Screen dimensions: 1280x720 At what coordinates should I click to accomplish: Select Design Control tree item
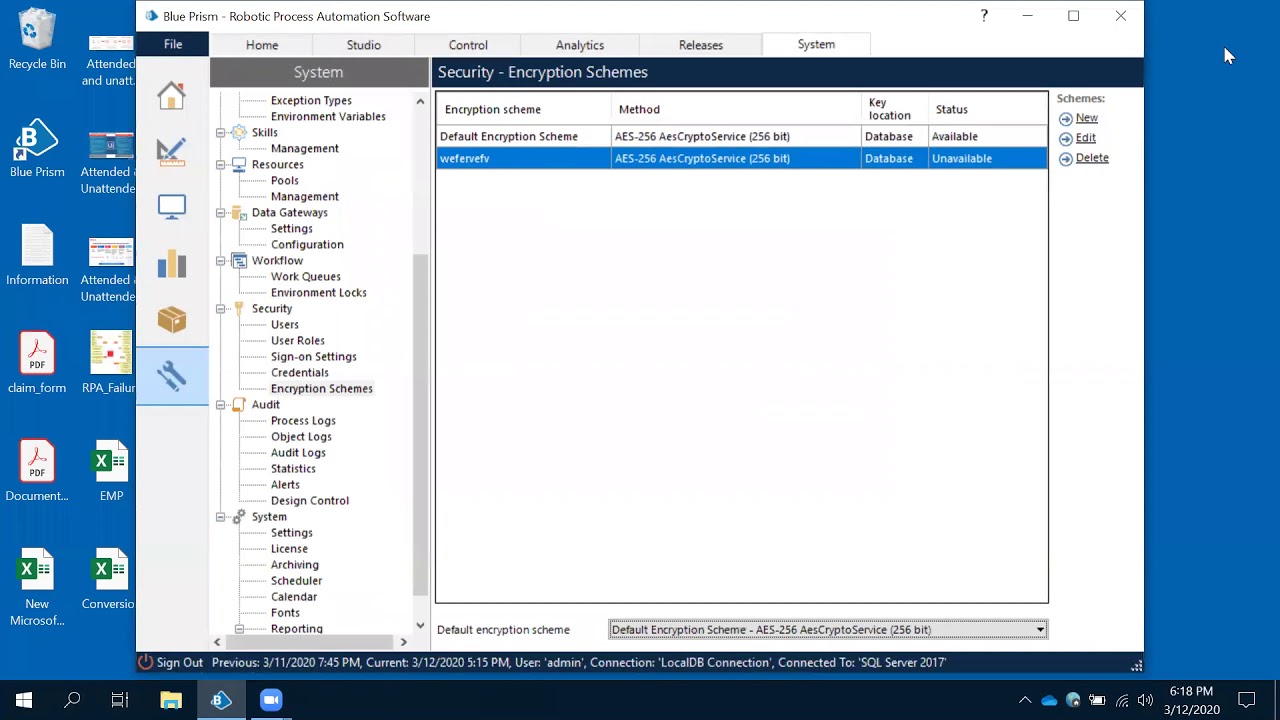pos(309,501)
